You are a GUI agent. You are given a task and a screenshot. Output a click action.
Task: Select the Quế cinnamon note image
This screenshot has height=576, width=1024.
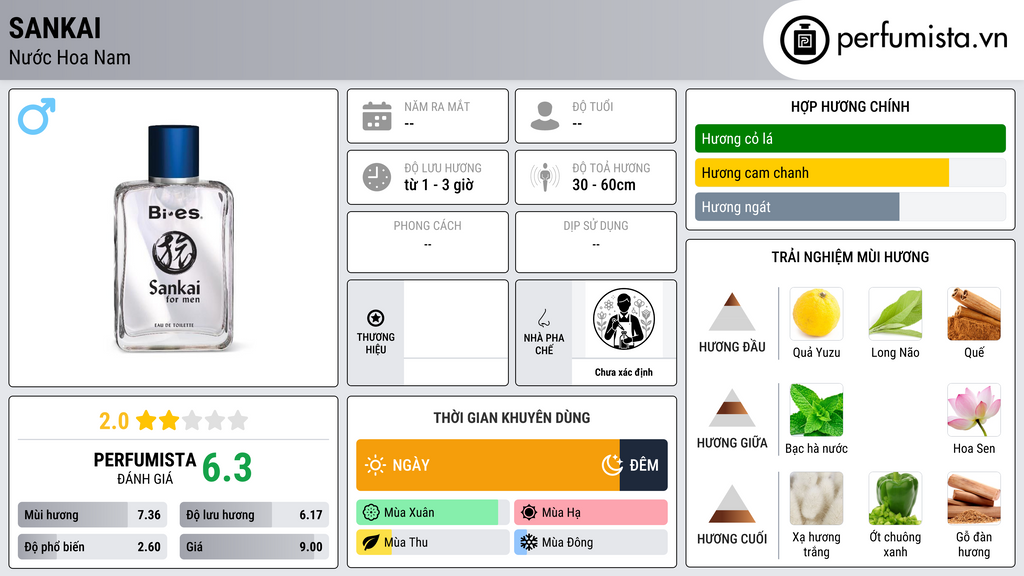974,314
